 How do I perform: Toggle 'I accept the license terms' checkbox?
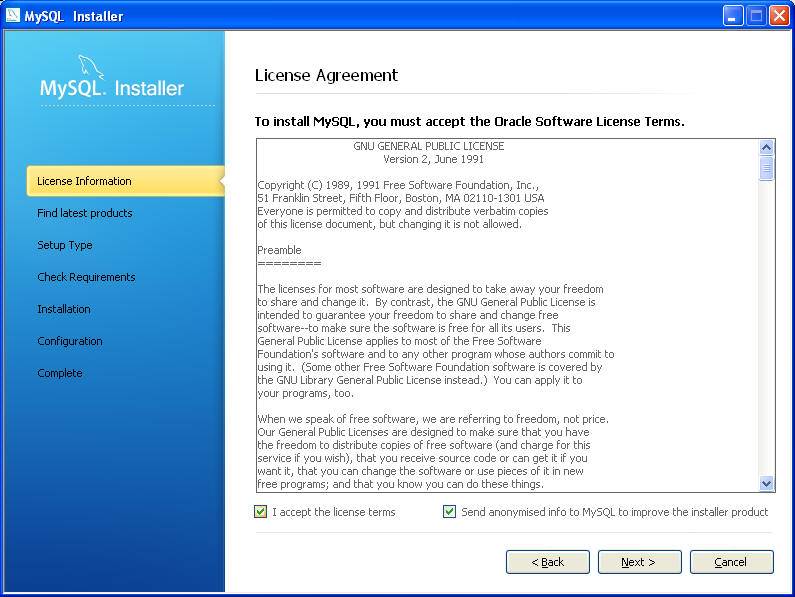(x=261, y=512)
